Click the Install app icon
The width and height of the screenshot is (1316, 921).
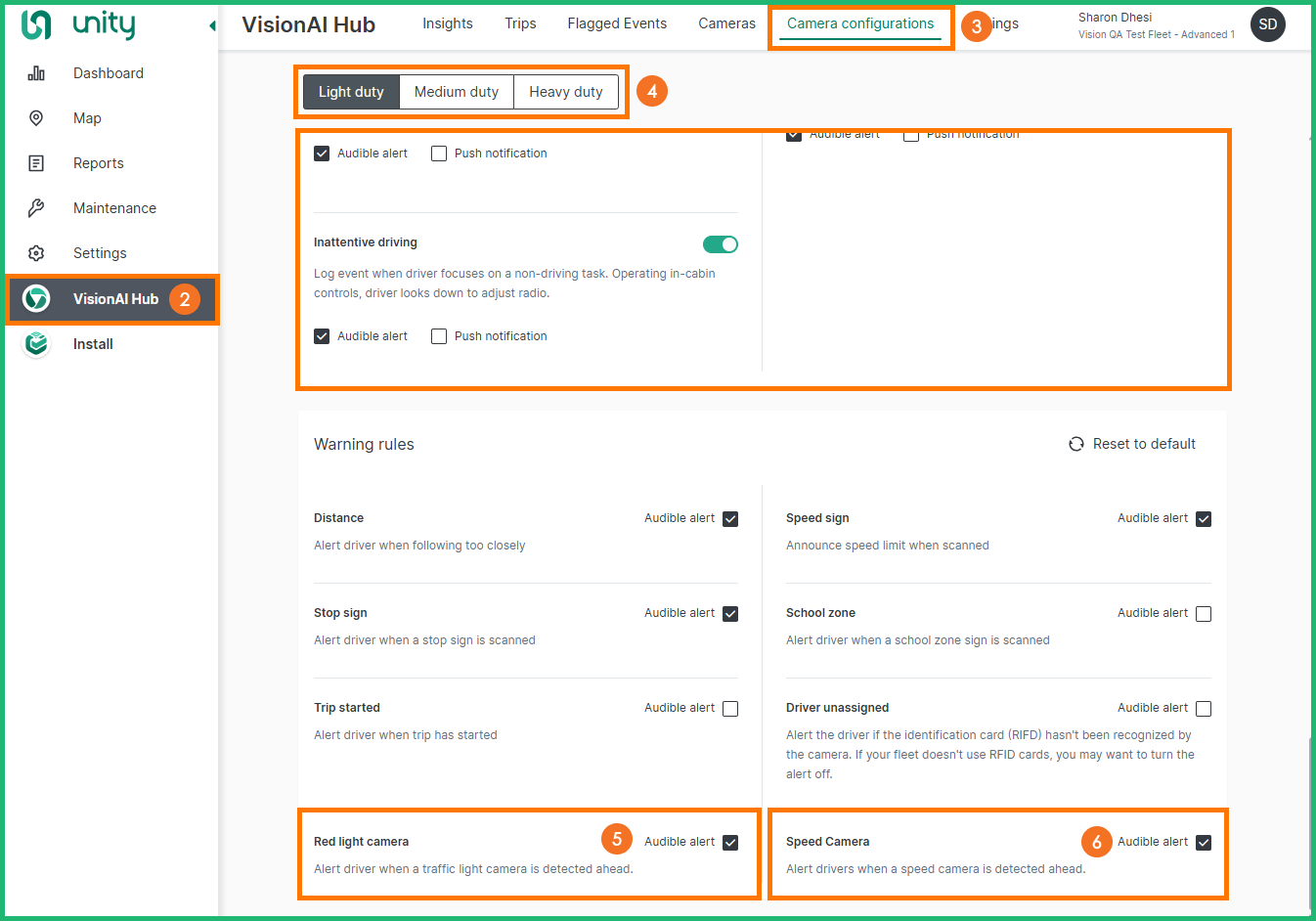coord(36,344)
